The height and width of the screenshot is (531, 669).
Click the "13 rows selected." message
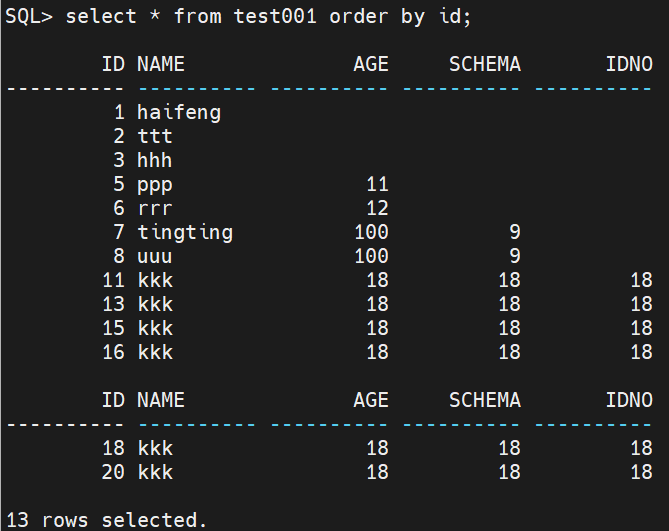104,520
